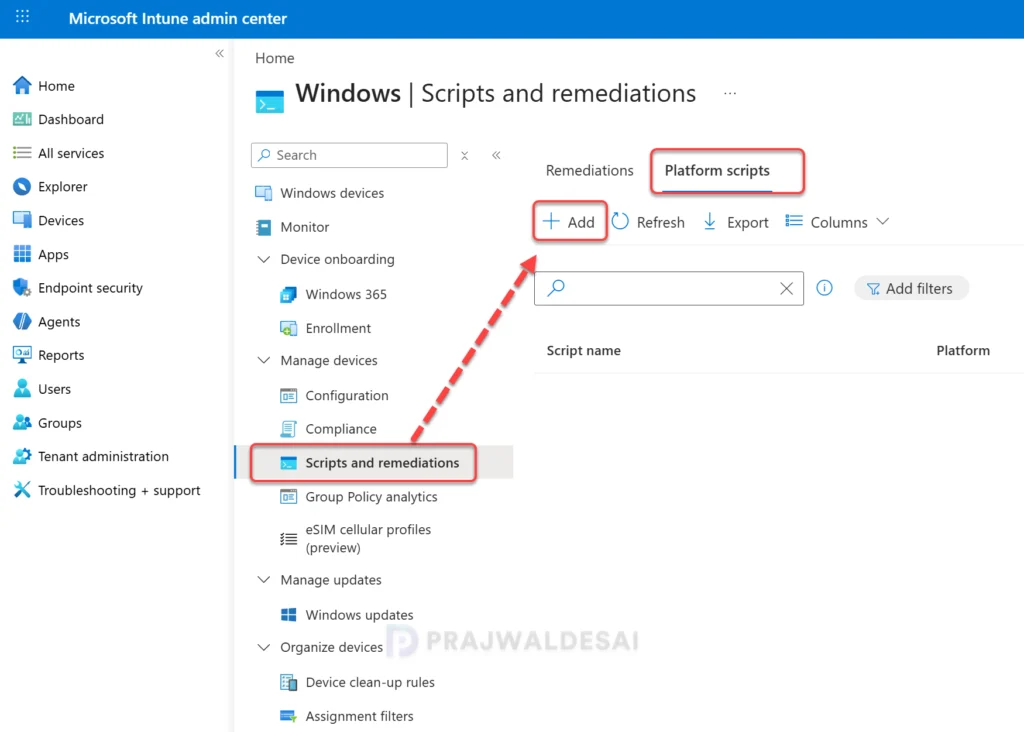This screenshot has height=732, width=1024.
Task: Collapse the main left navigation pane
Action: 219,54
